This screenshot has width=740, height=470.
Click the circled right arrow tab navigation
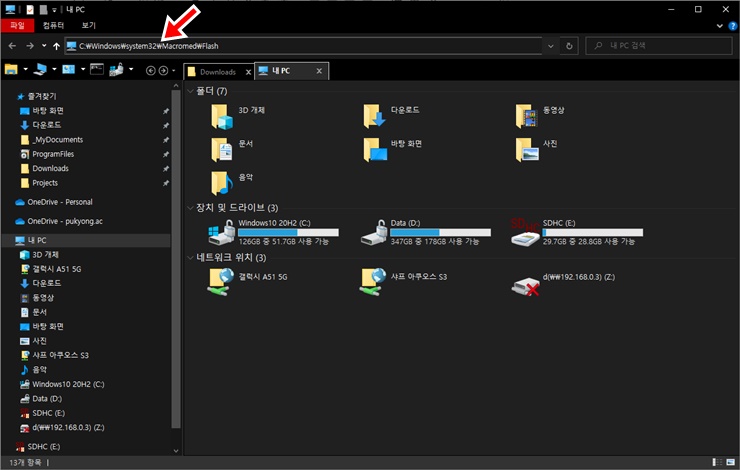[163, 71]
